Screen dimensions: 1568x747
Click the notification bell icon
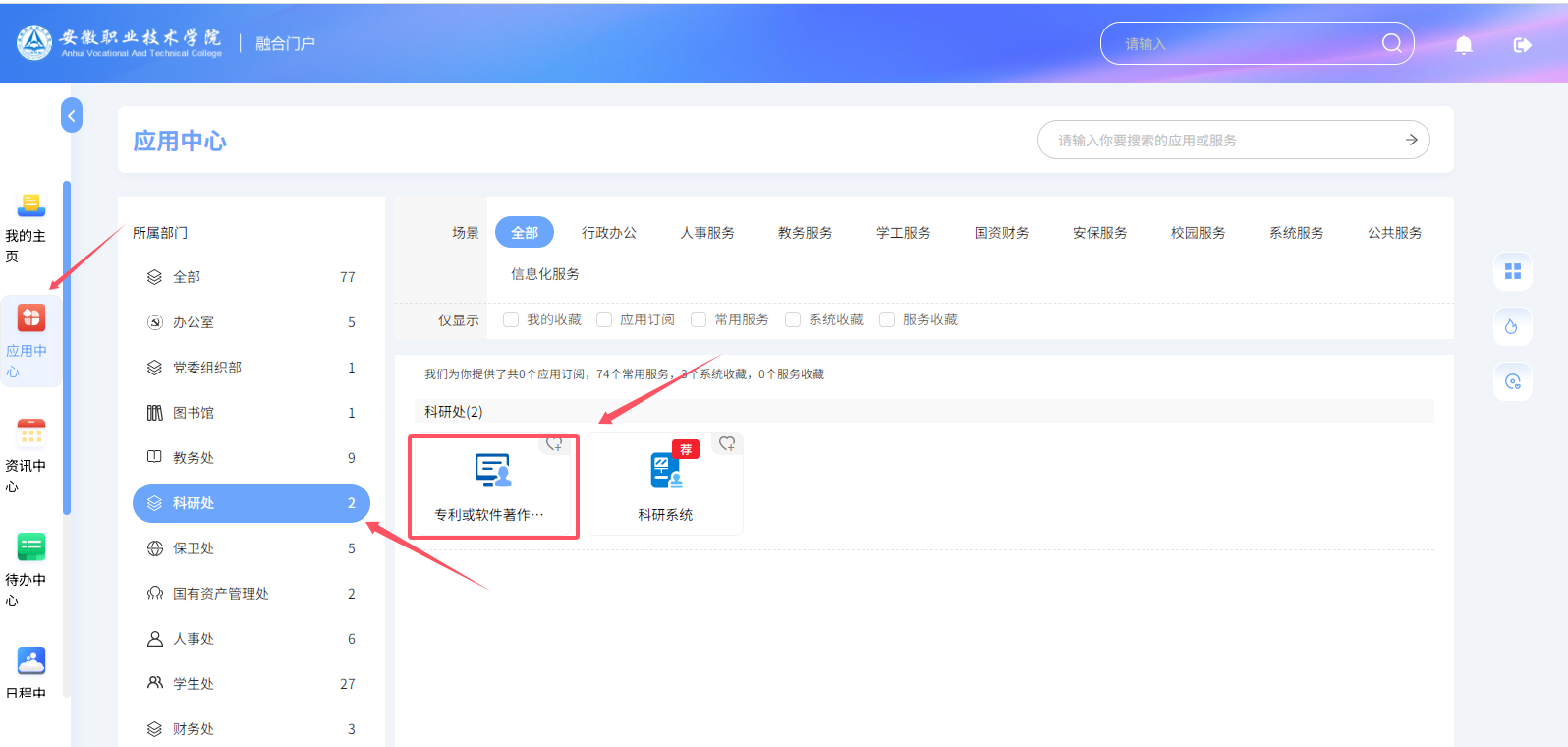point(1463,44)
